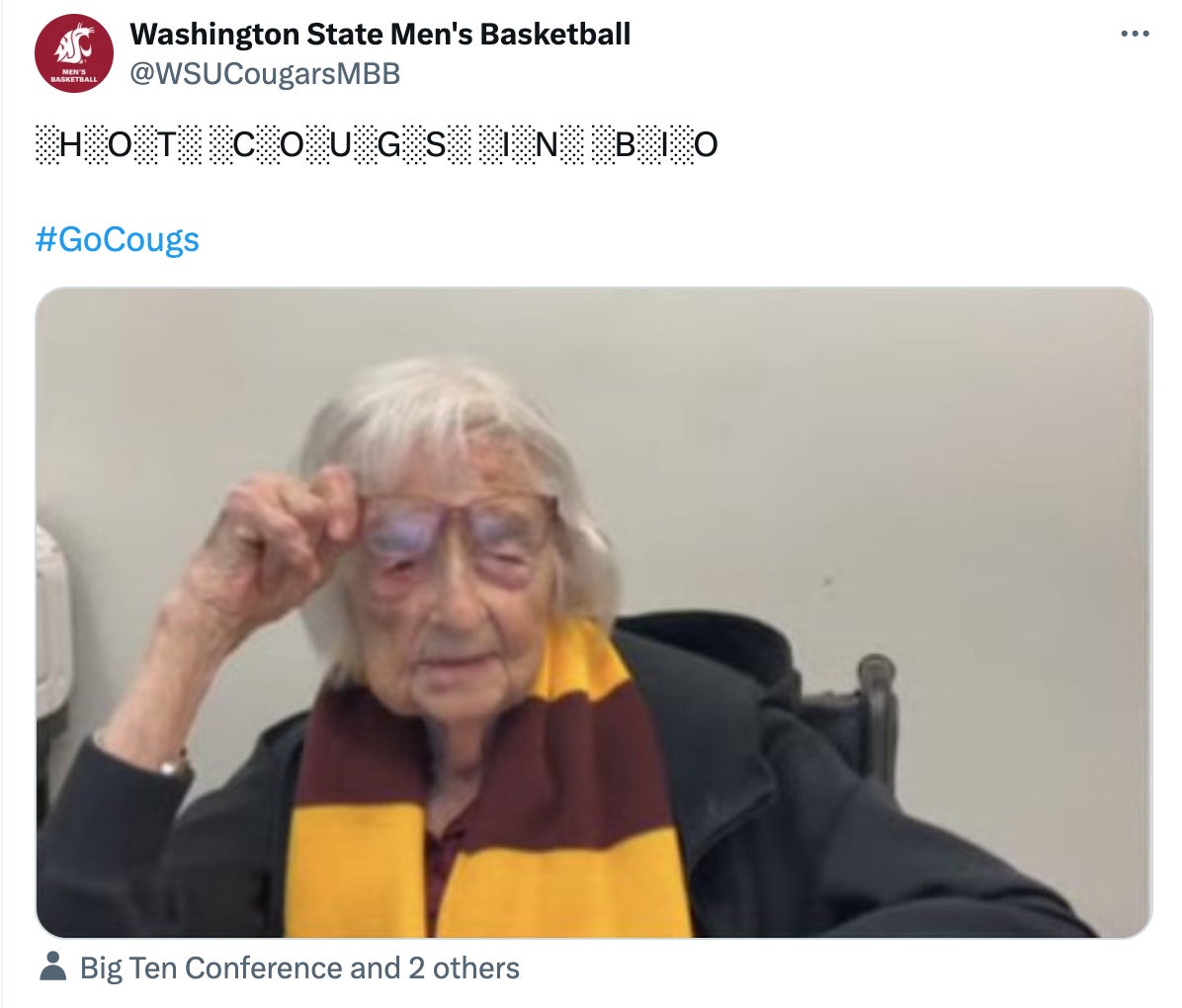Click the tagged people person icon
Viewport: 1182px width, 1008px height.
(x=52, y=966)
